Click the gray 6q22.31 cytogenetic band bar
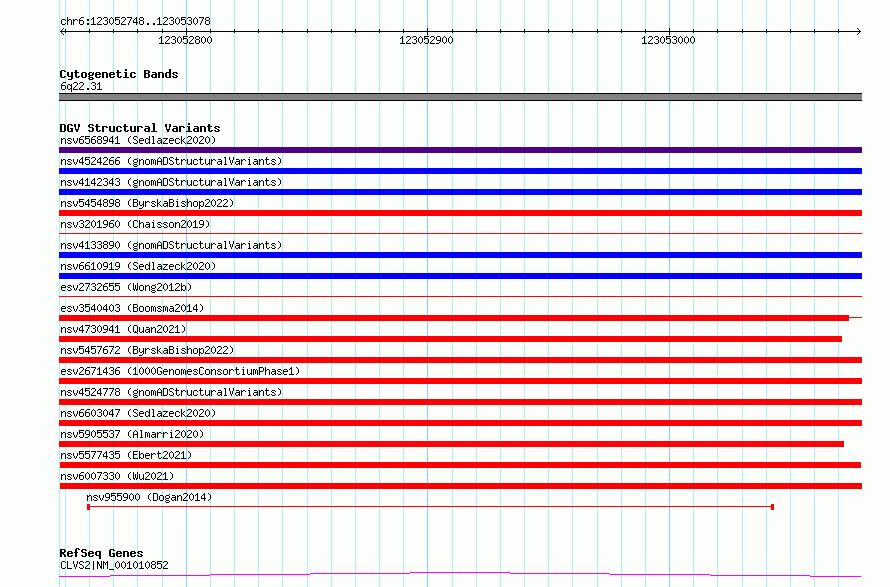Screen dimensions: 890x587 tap(460, 97)
